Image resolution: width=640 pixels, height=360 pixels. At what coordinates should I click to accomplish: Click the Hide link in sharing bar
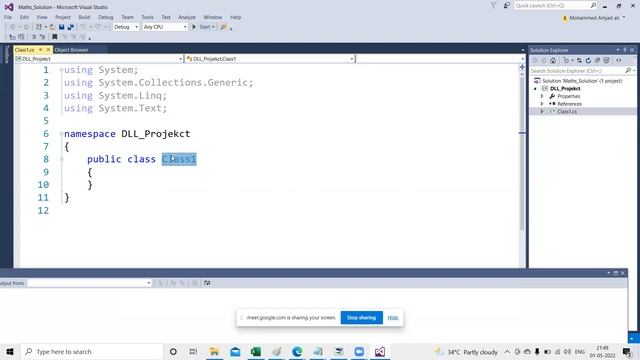(x=393, y=318)
